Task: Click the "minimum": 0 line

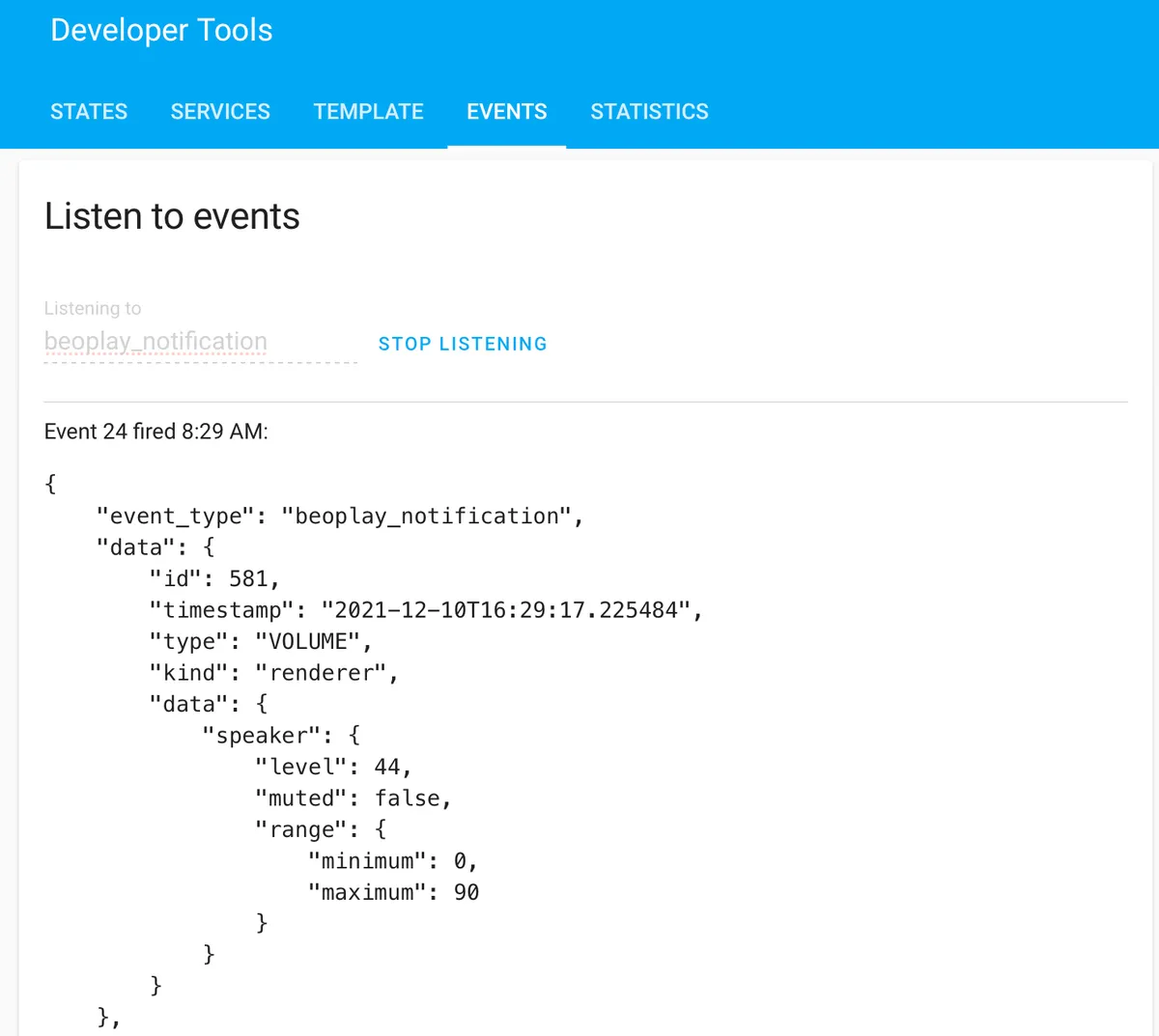Action: [393, 861]
